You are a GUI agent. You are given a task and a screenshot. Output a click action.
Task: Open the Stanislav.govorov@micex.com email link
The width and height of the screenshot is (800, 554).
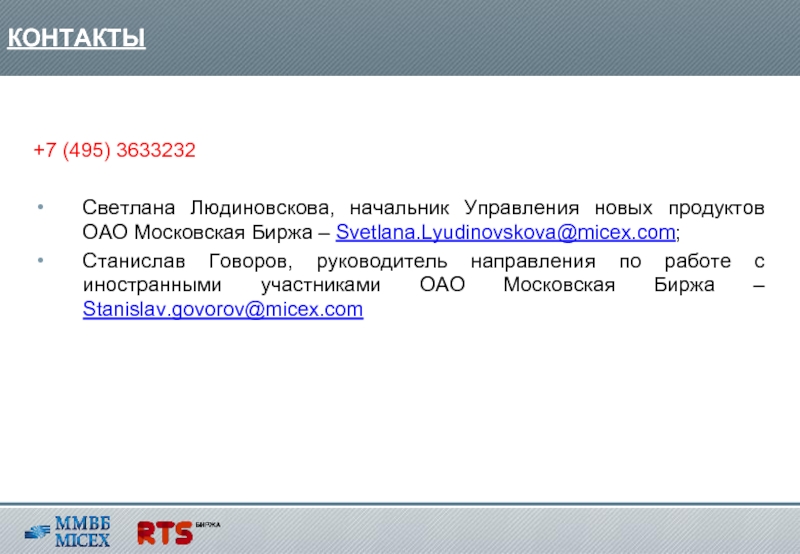point(223,310)
